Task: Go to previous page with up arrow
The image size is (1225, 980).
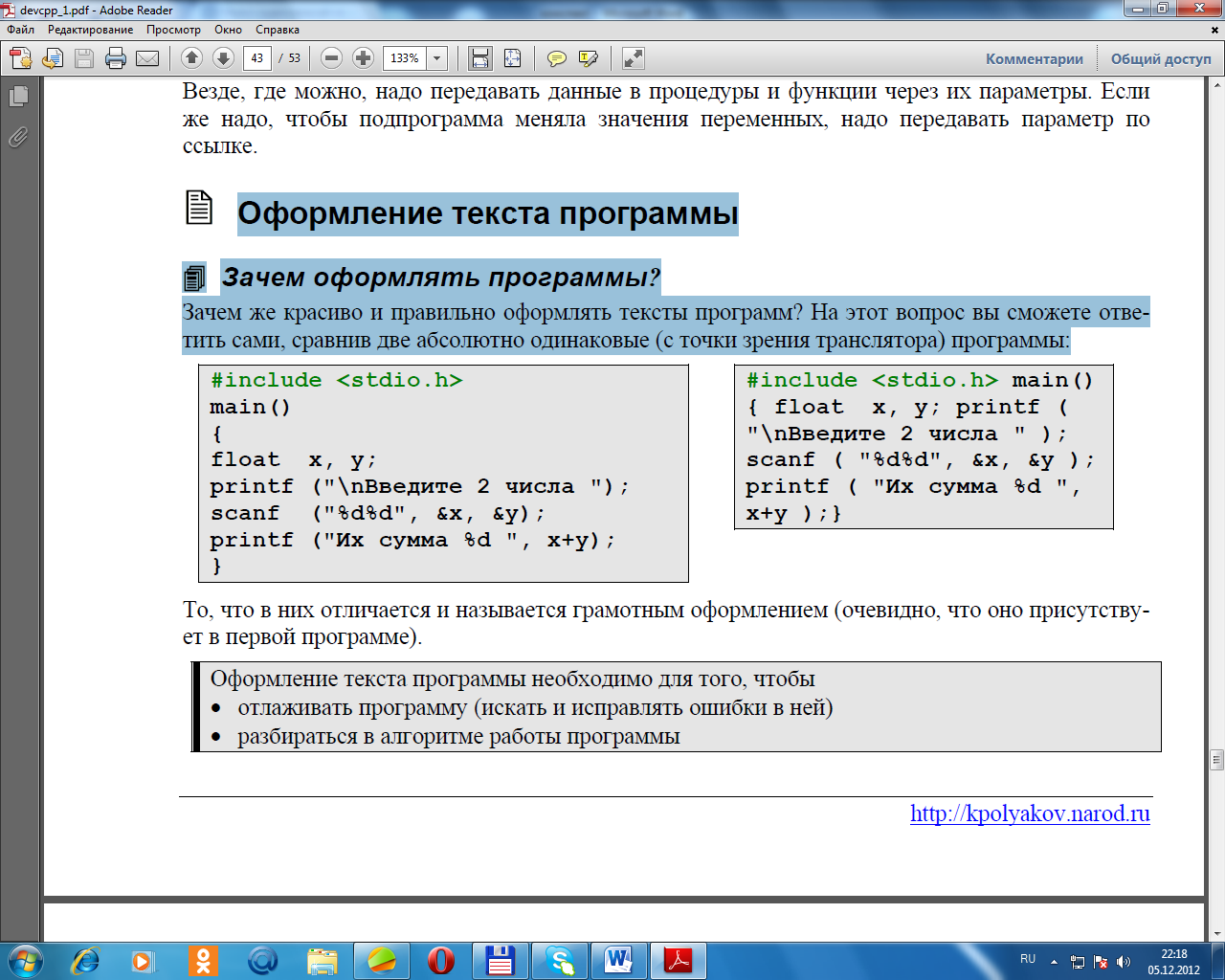Action: (191, 58)
